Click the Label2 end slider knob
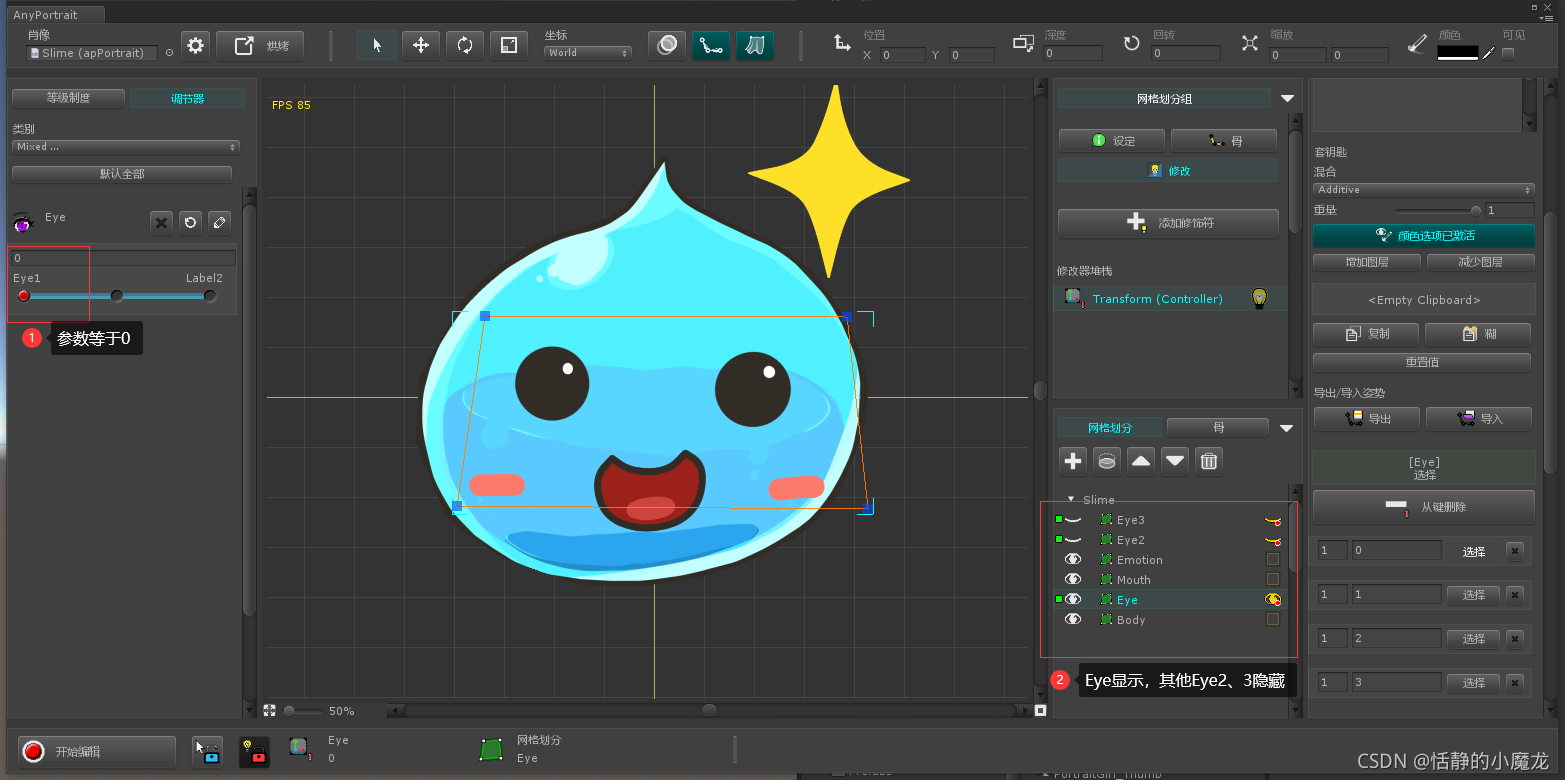Image resolution: width=1565 pixels, height=780 pixels. (x=210, y=296)
